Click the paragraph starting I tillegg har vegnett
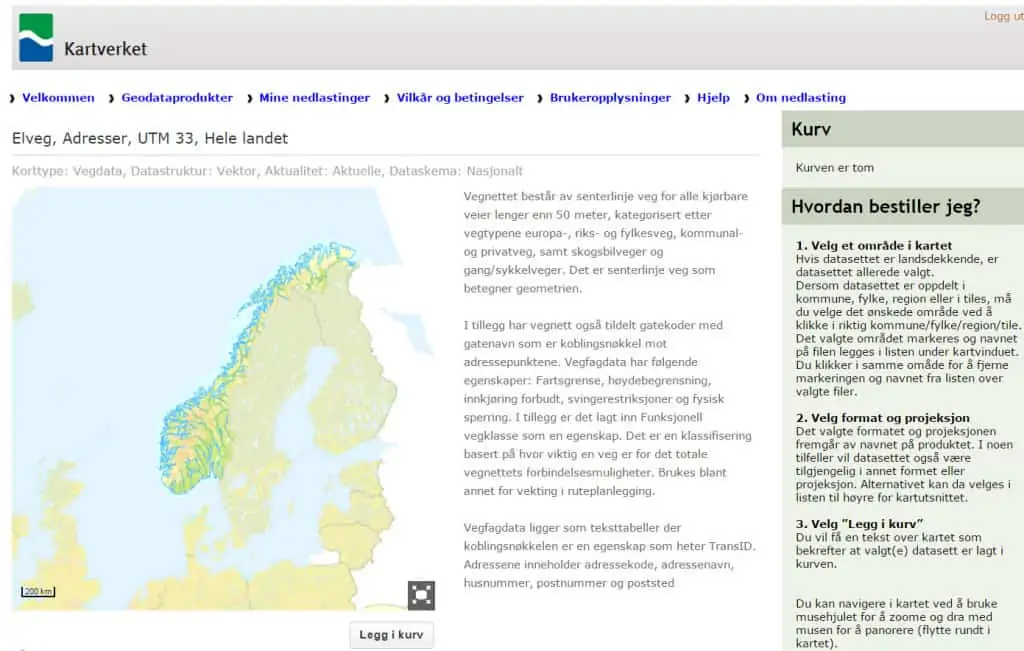 tap(607, 408)
